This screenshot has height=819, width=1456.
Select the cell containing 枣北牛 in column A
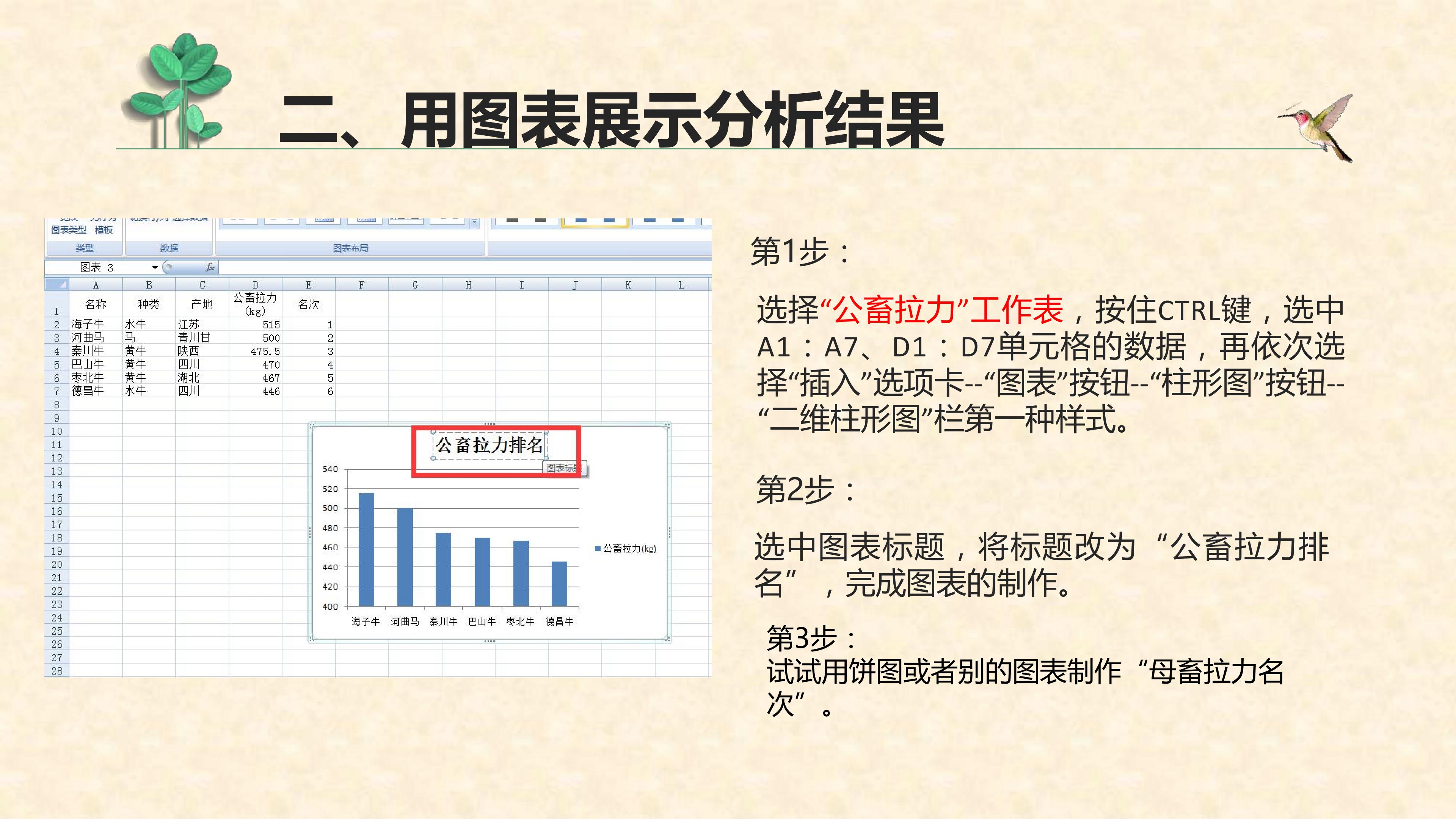point(96,377)
